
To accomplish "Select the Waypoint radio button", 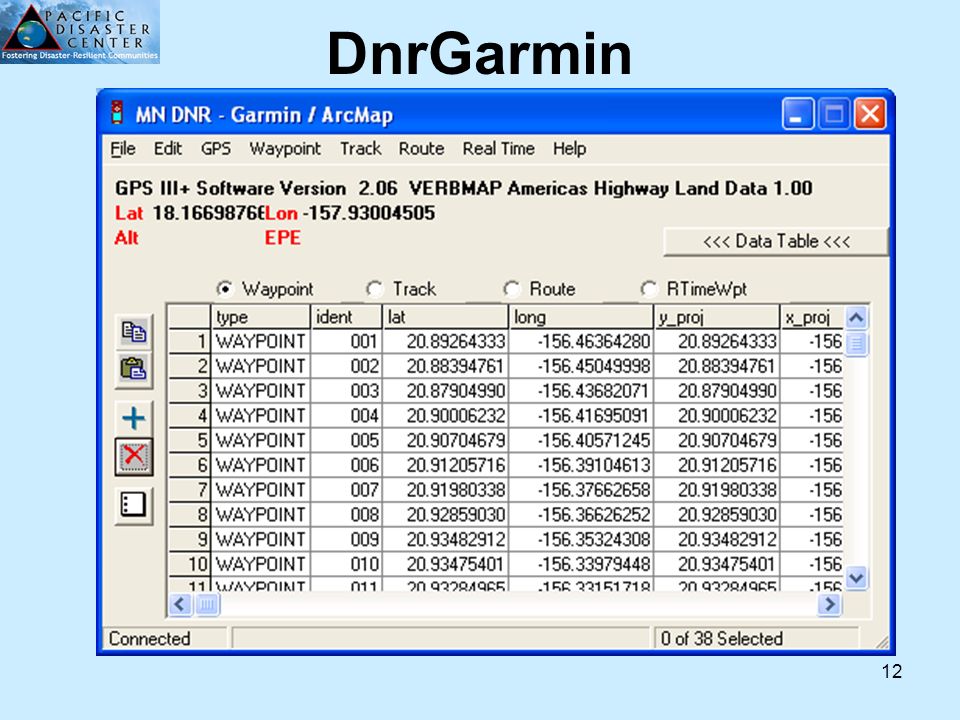I will (x=225, y=288).
